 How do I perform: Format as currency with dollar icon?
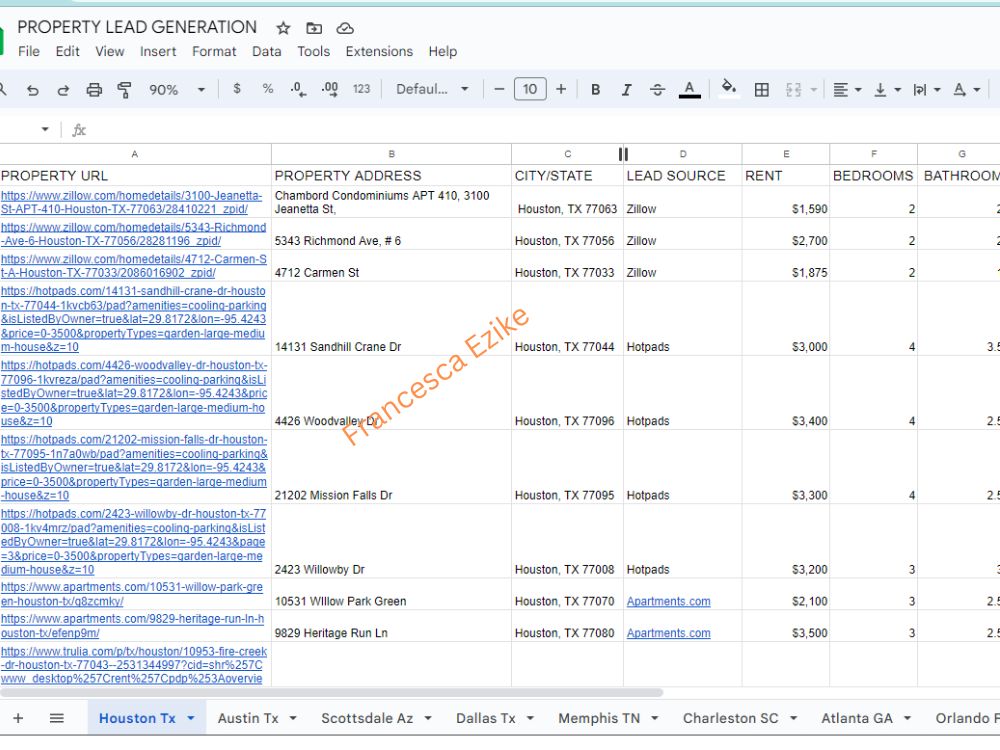(x=237, y=89)
